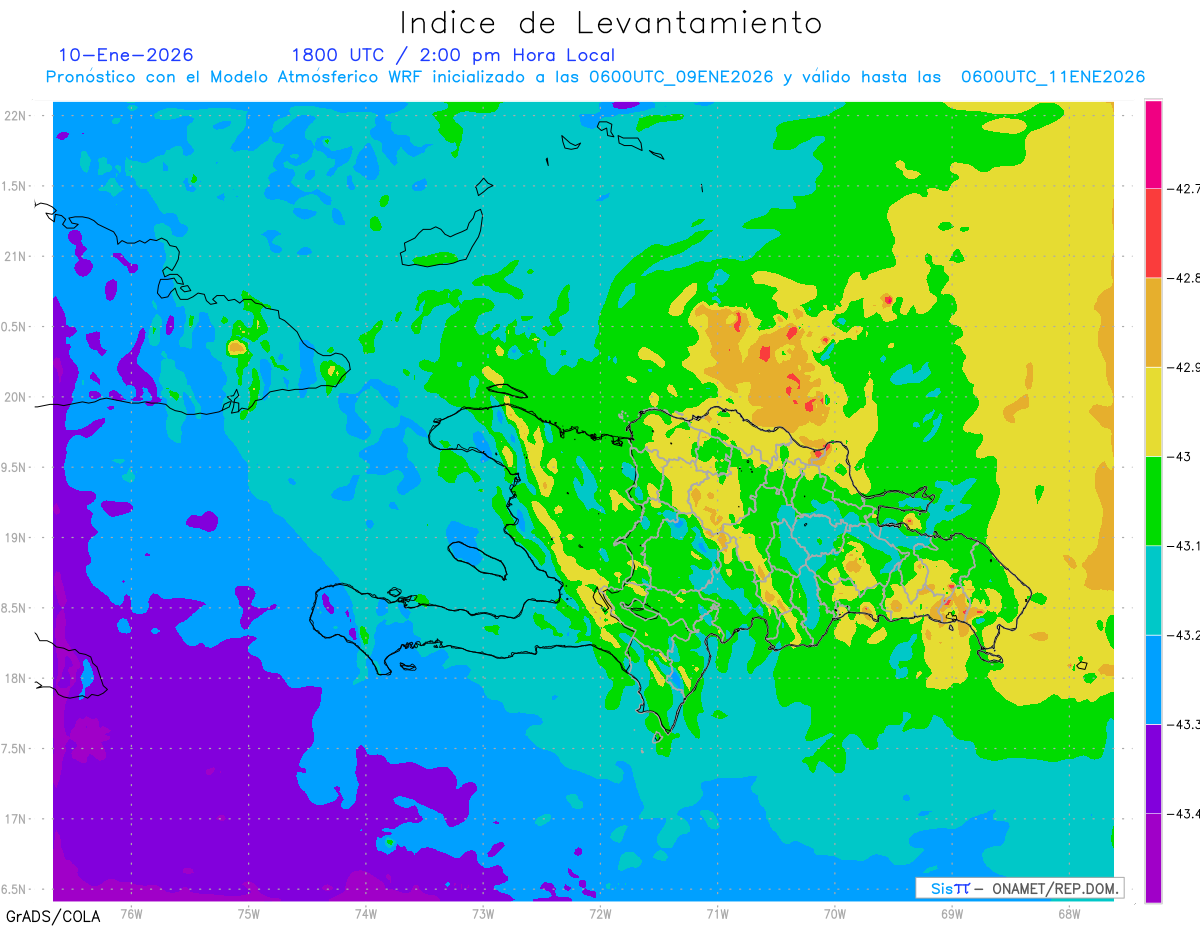Click the pink top colorbar swatch
Image resolution: width=1200 pixels, height=927 pixels.
coord(1153,144)
